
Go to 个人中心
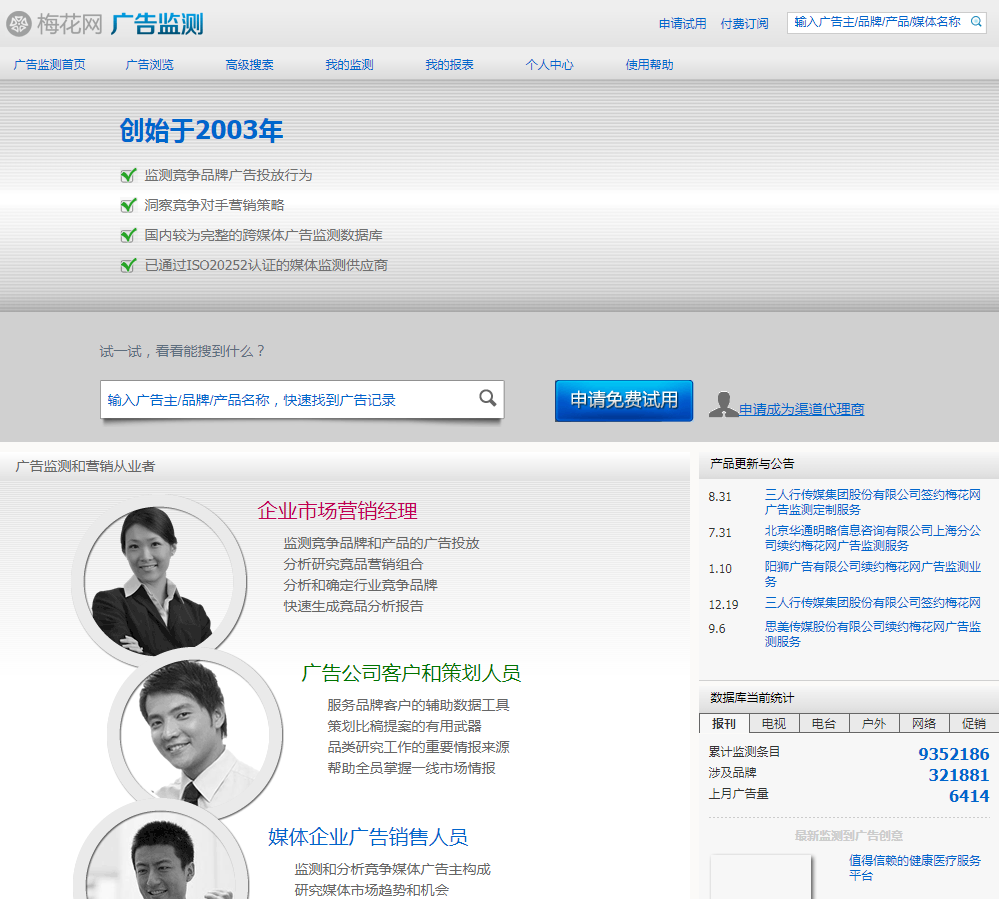pos(550,64)
